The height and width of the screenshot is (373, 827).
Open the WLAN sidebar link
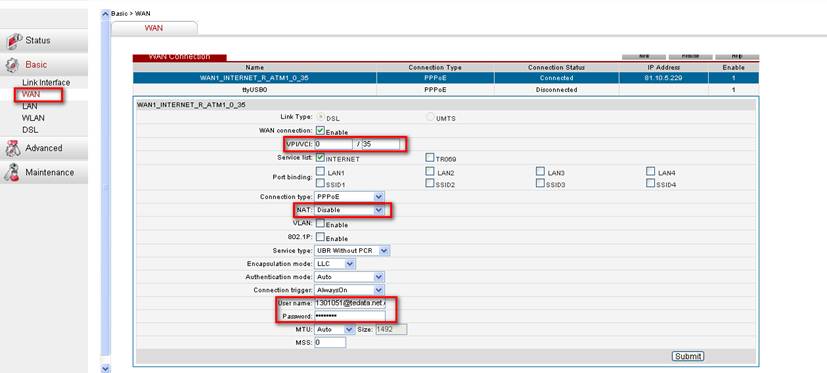(x=33, y=118)
